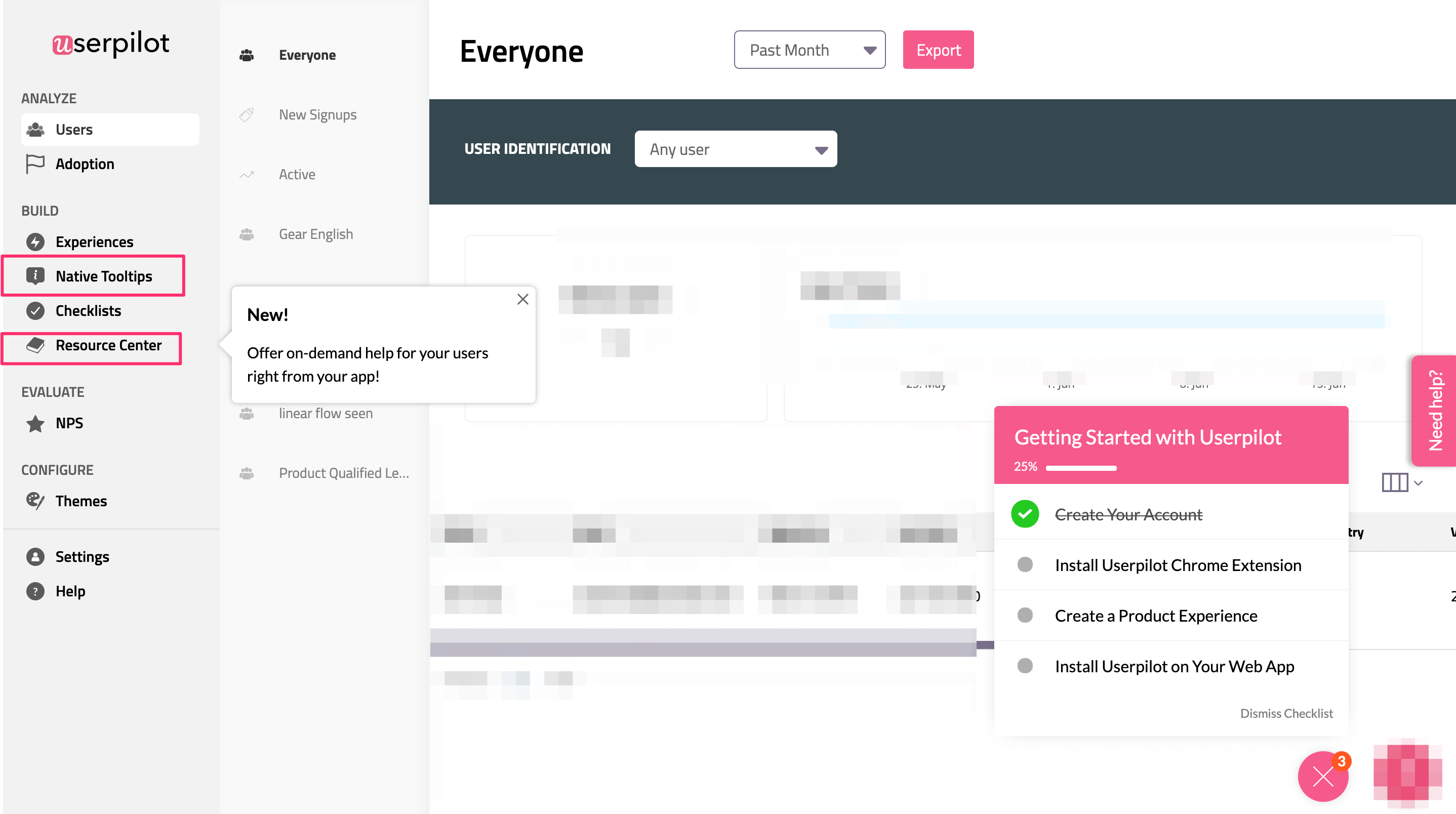Select the Gear English segment
This screenshot has width=1456, height=814.
pos(316,234)
